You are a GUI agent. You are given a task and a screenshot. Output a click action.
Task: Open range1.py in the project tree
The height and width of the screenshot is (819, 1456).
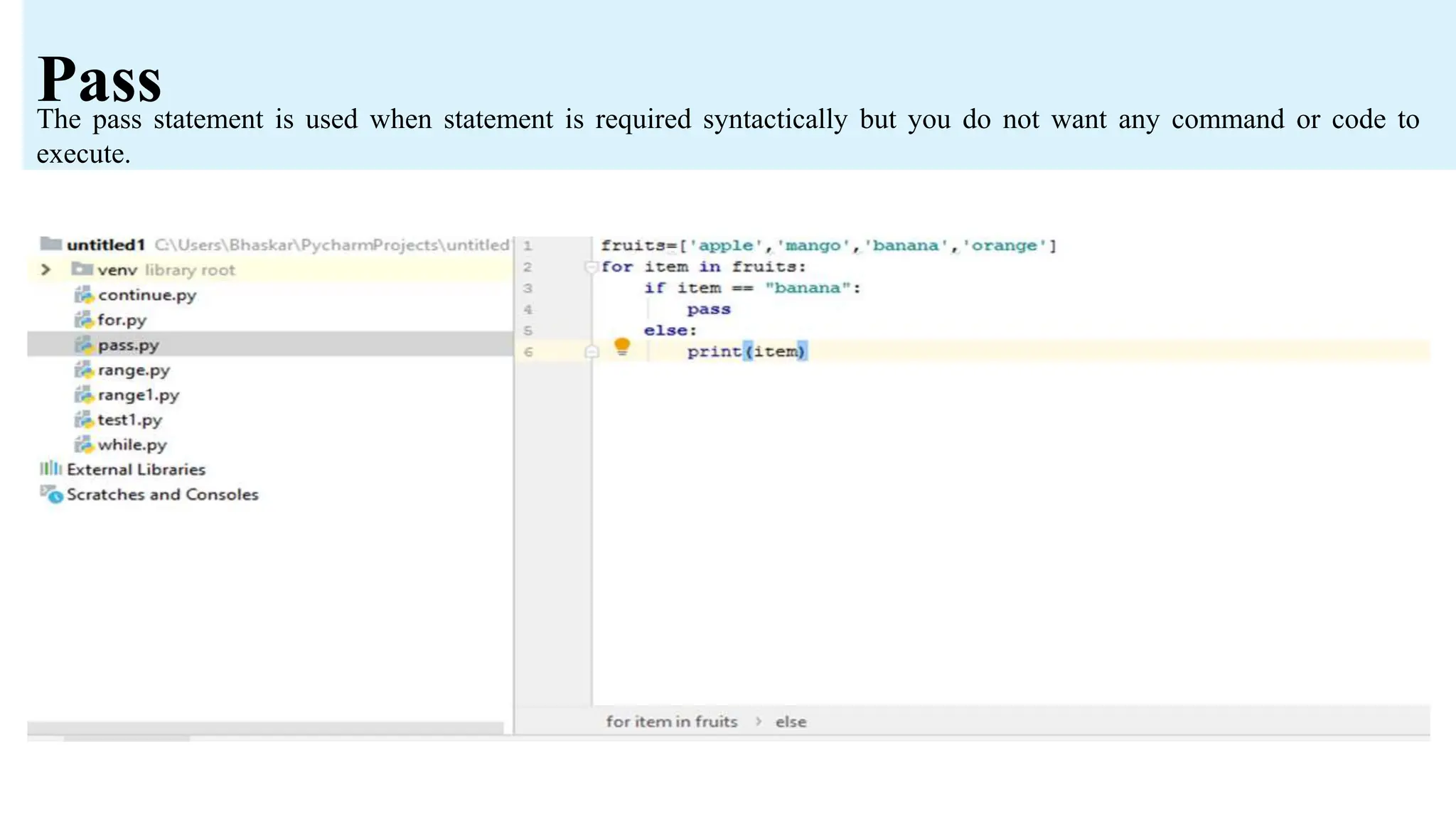(138, 395)
